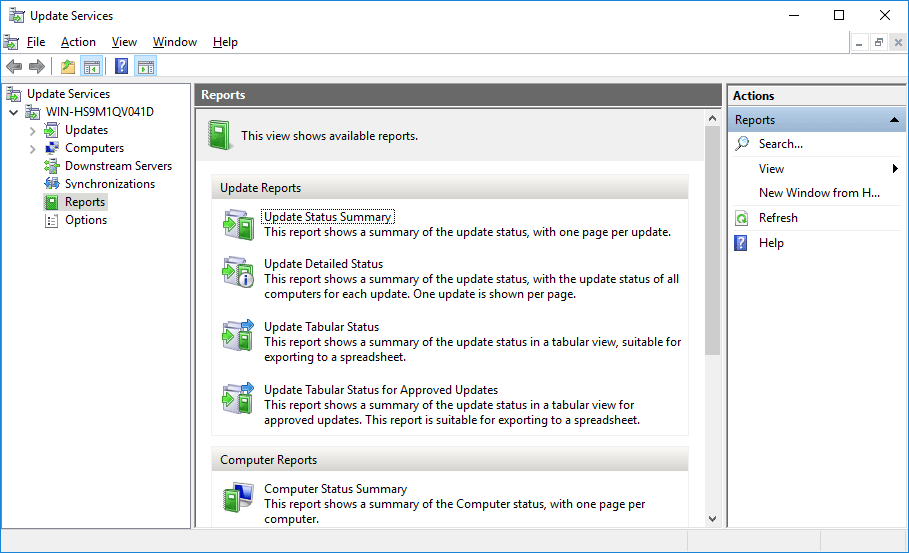Open the Update Detailed Status report icon
The image size is (909, 553).
[238, 272]
